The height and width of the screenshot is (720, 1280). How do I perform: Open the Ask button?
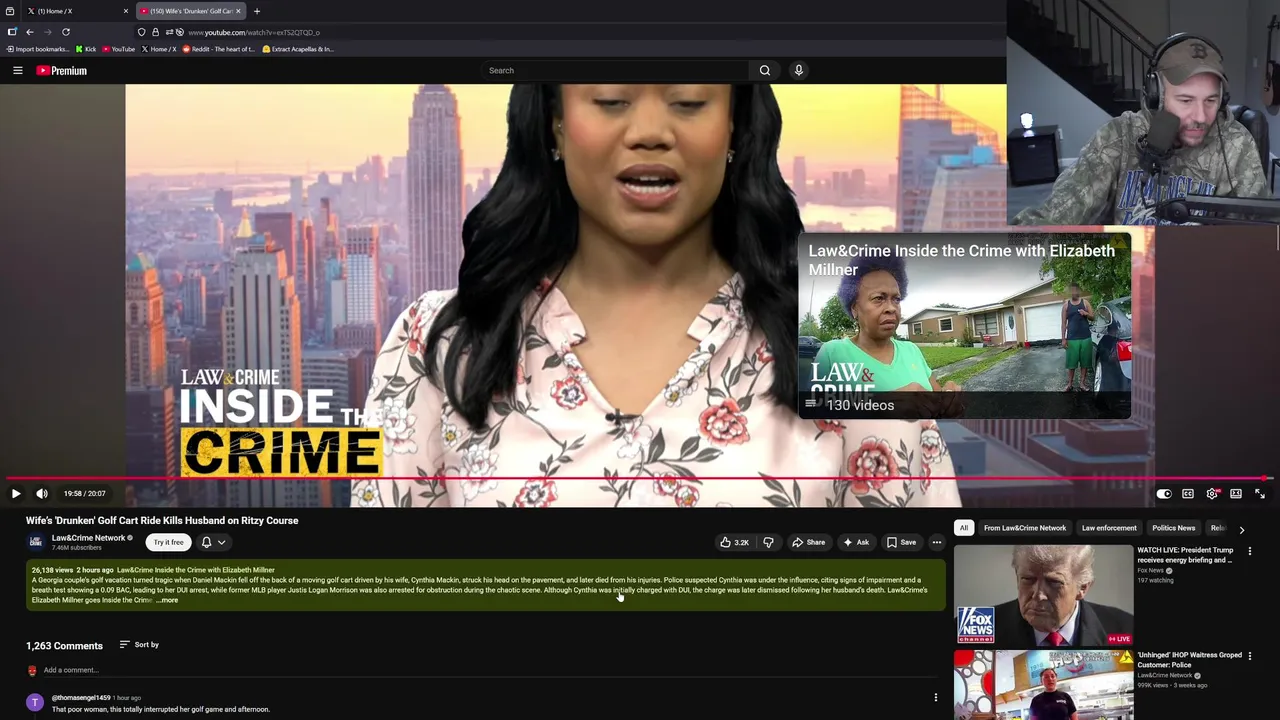[x=856, y=542]
